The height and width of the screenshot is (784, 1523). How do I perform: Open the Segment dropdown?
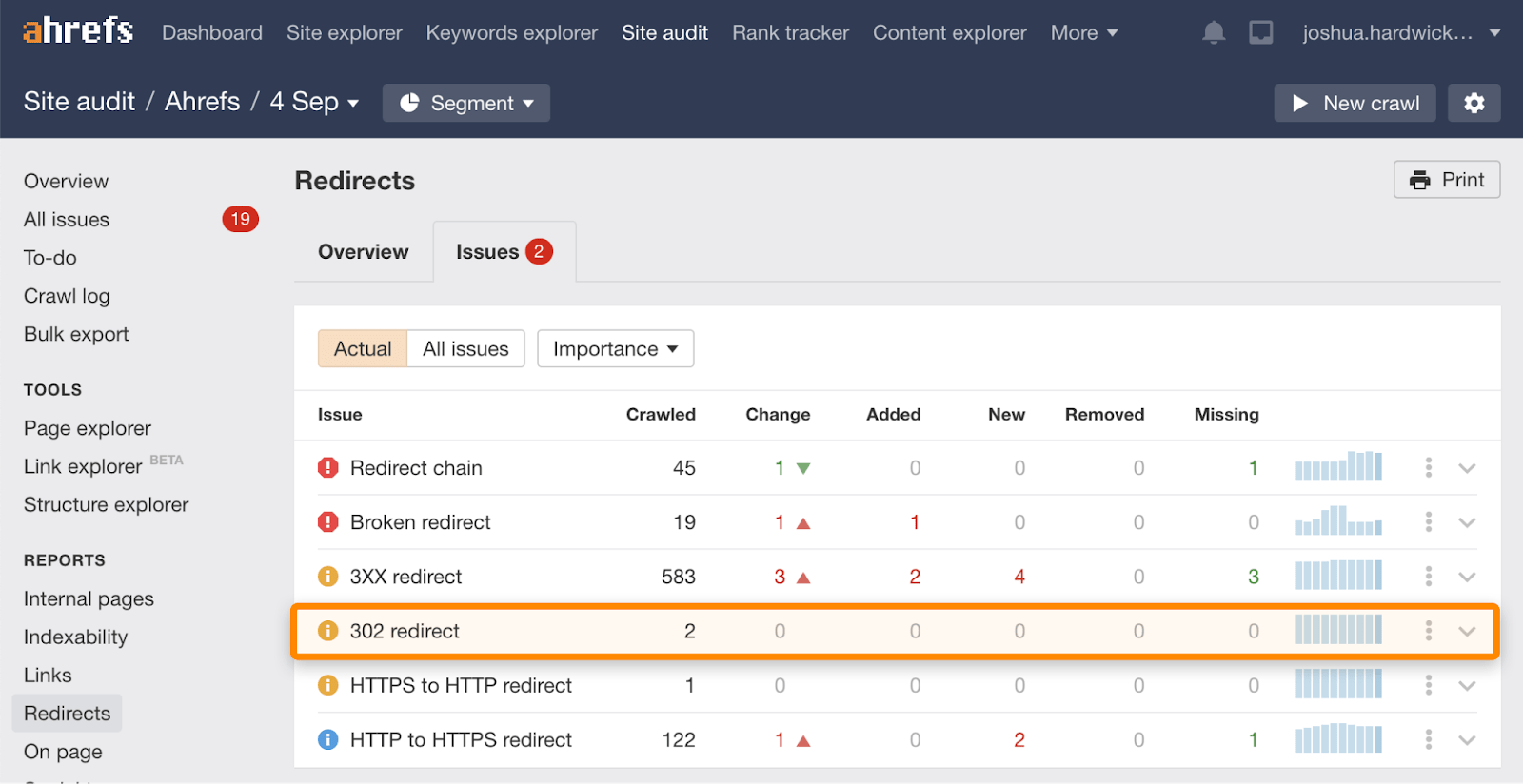tap(466, 103)
